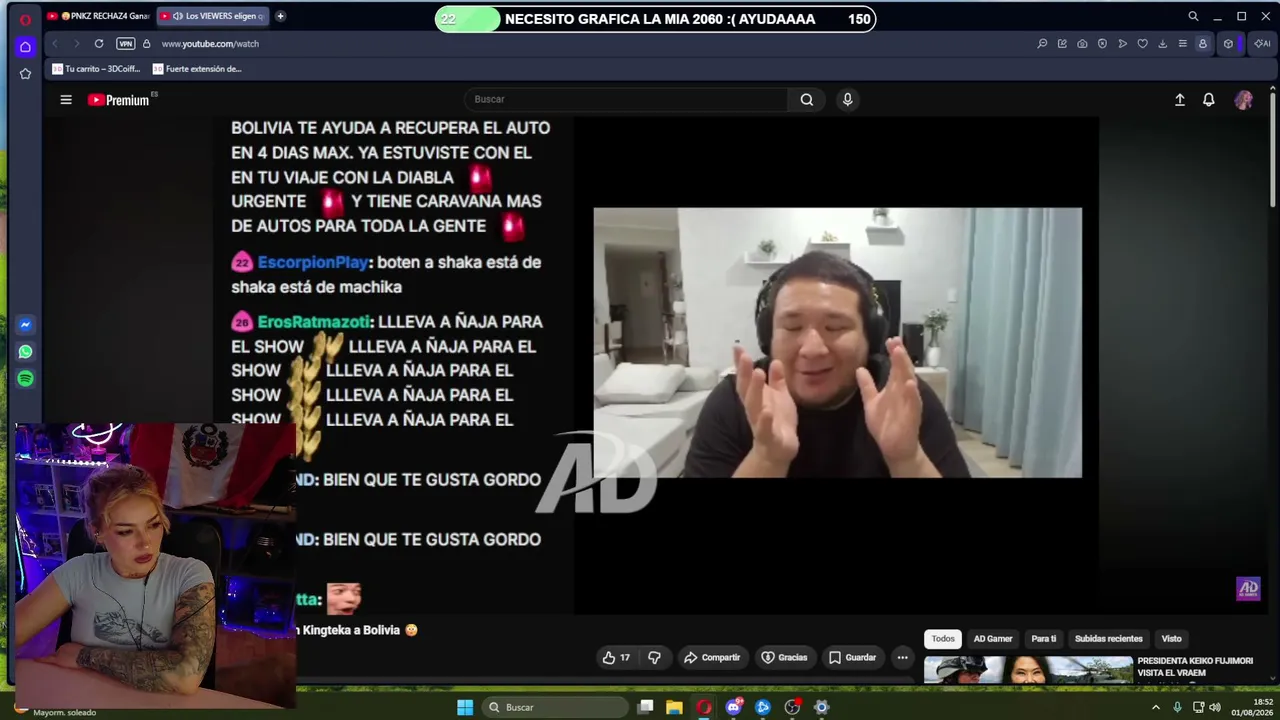Switch to the PNKZ RECHAZ4 tab
The width and height of the screenshot is (1280, 720).
pos(98,16)
